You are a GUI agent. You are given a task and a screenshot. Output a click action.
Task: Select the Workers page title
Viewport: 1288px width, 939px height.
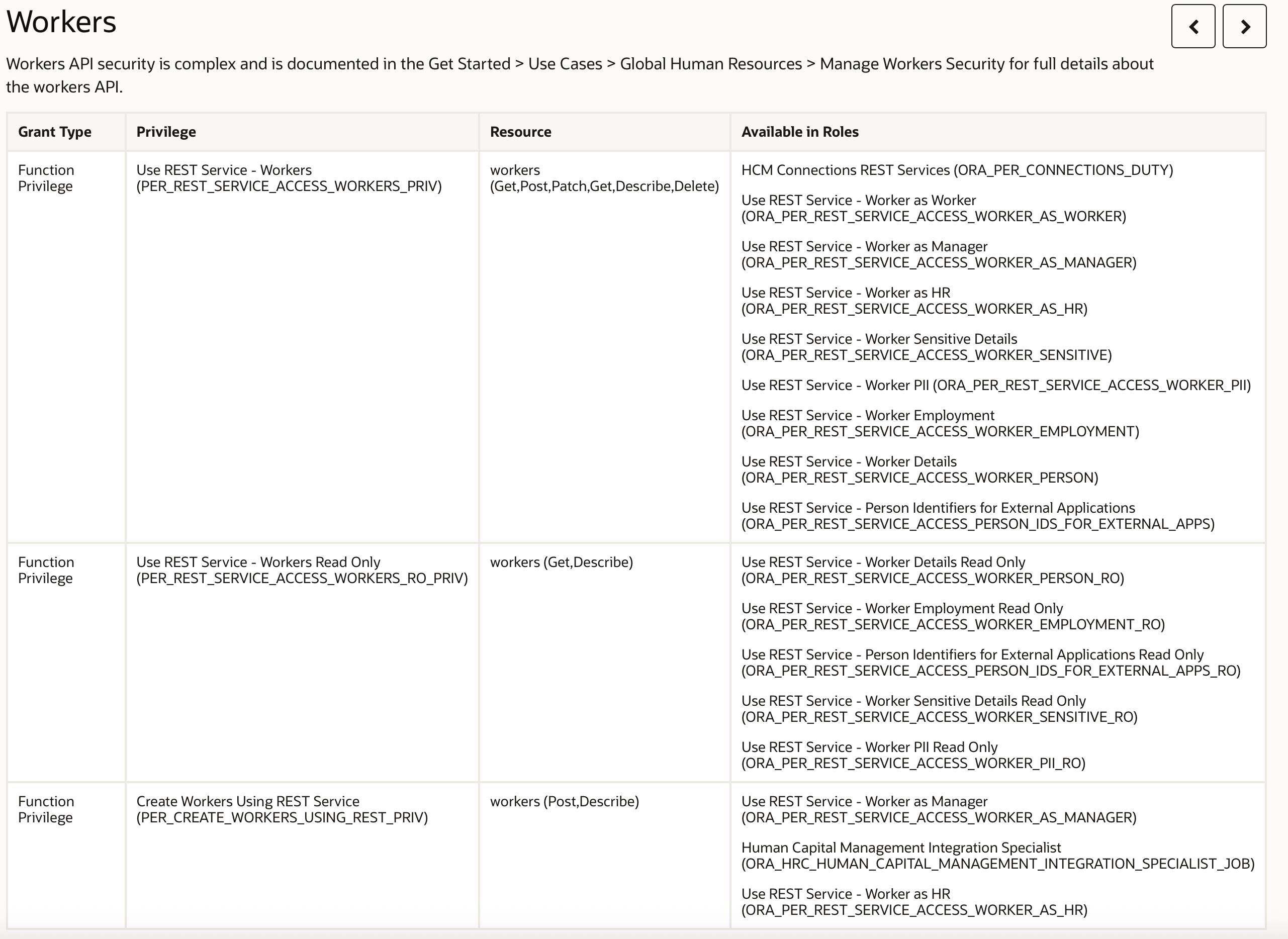tap(60, 22)
